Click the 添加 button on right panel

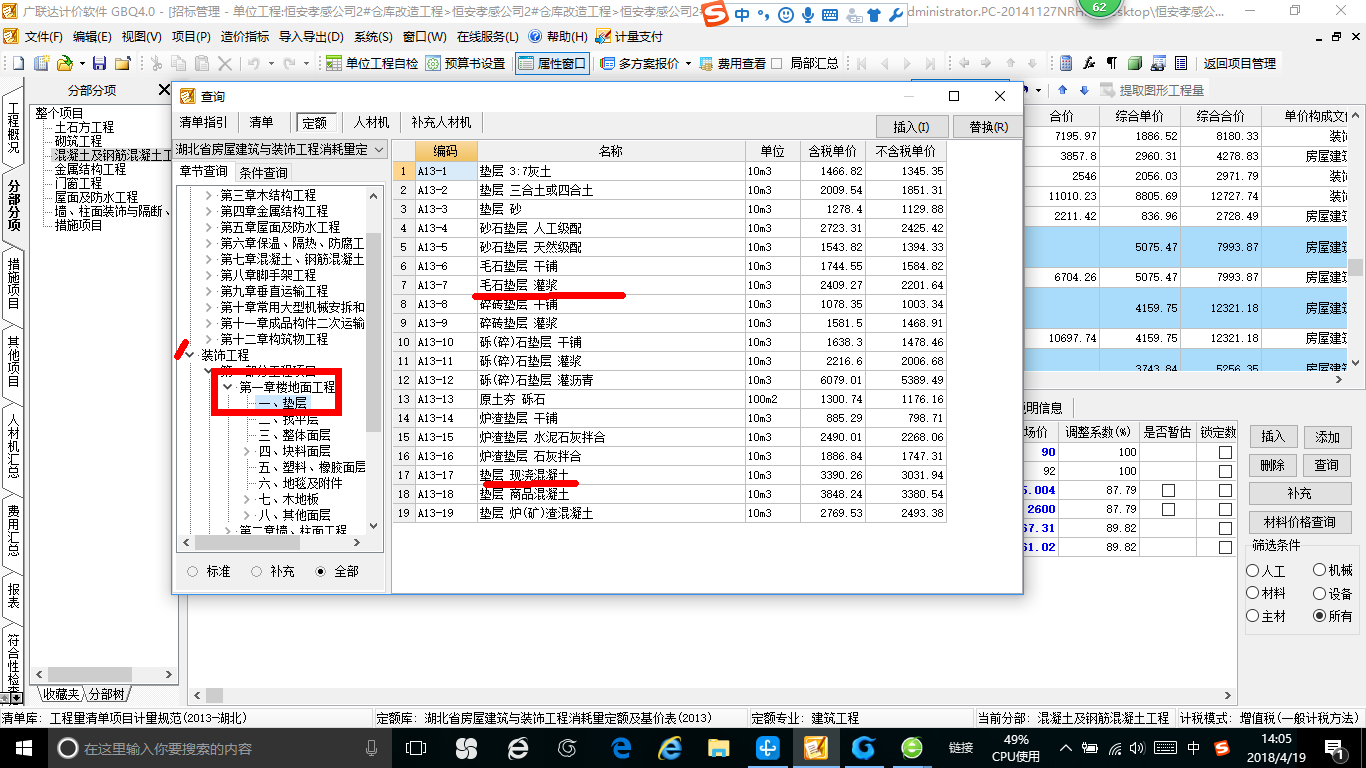point(1327,437)
